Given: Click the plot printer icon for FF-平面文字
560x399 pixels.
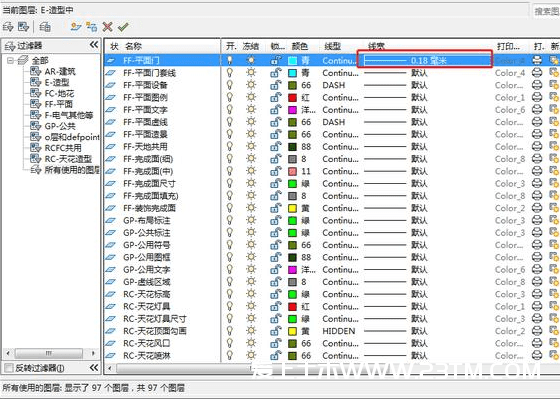Looking at the screenshot, I should click(537, 110).
